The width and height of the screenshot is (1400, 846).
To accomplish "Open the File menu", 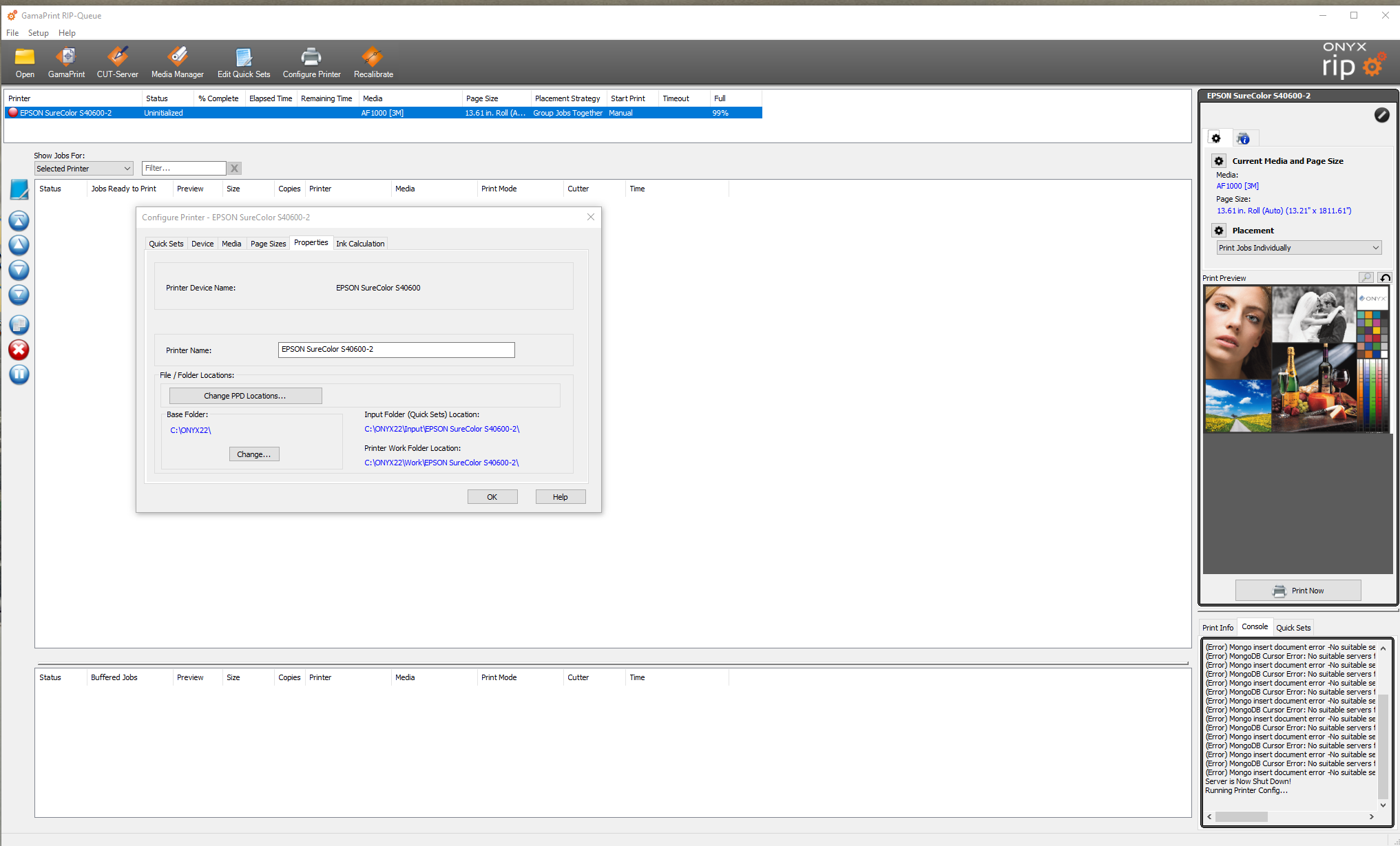I will 12,33.
